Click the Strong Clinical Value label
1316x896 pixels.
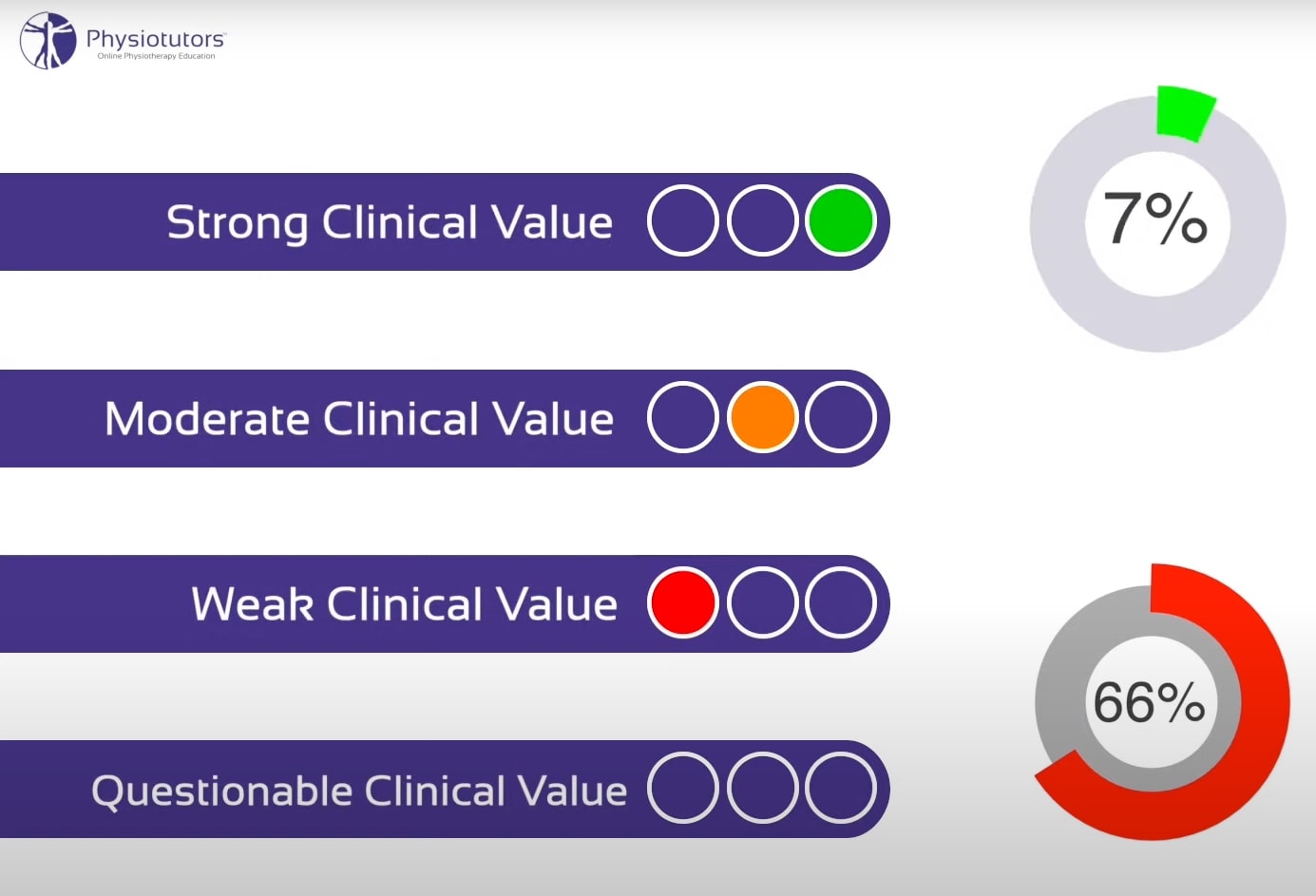coord(390,223)
